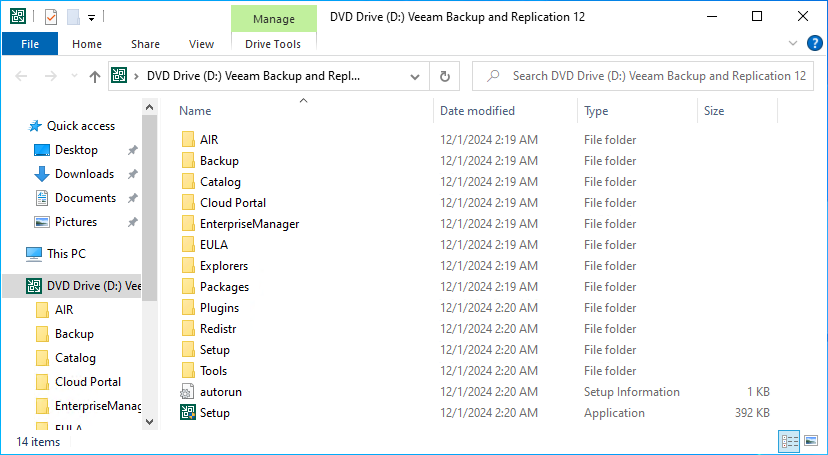This screenshot has height=455, width=828.
Task: Refresh the DVD Drive folder
Action: (x=445, y=77)
